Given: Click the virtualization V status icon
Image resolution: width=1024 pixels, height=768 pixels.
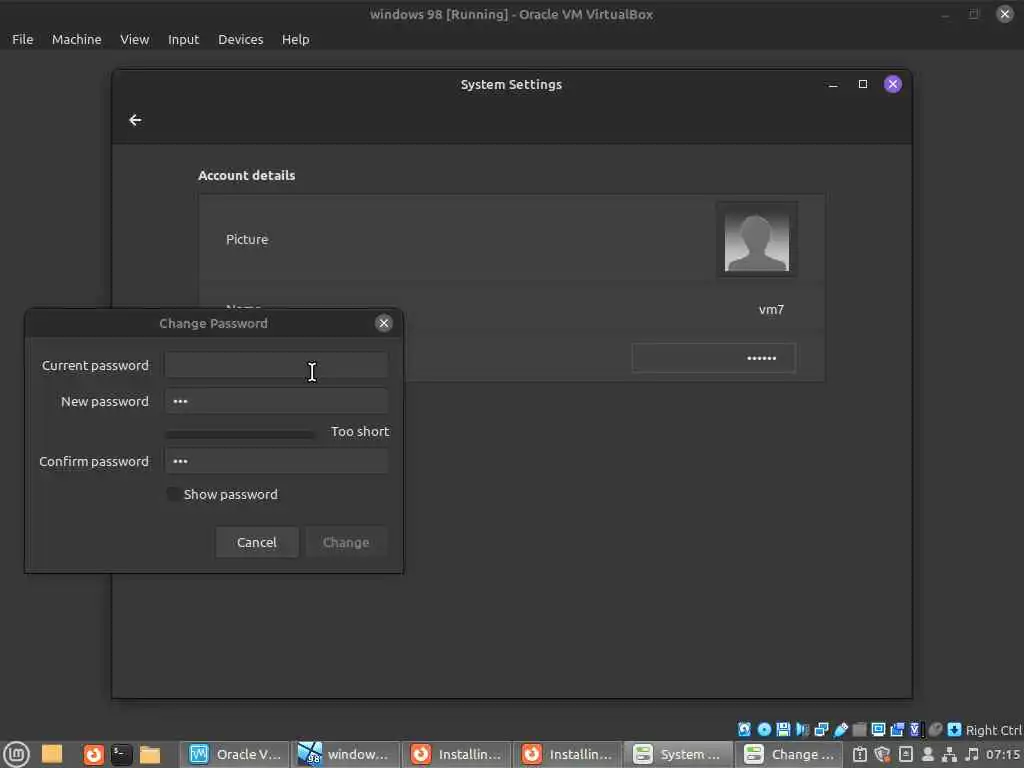Looking at the screenshot, I should click(916, 729).
